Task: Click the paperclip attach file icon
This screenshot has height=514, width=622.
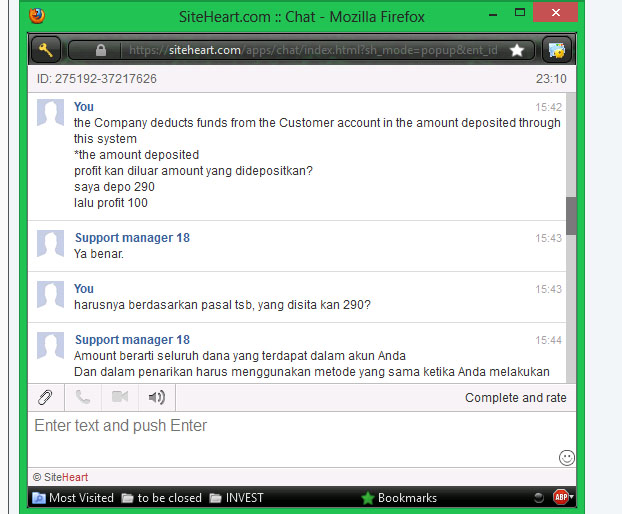Action: tap(45, 397)
